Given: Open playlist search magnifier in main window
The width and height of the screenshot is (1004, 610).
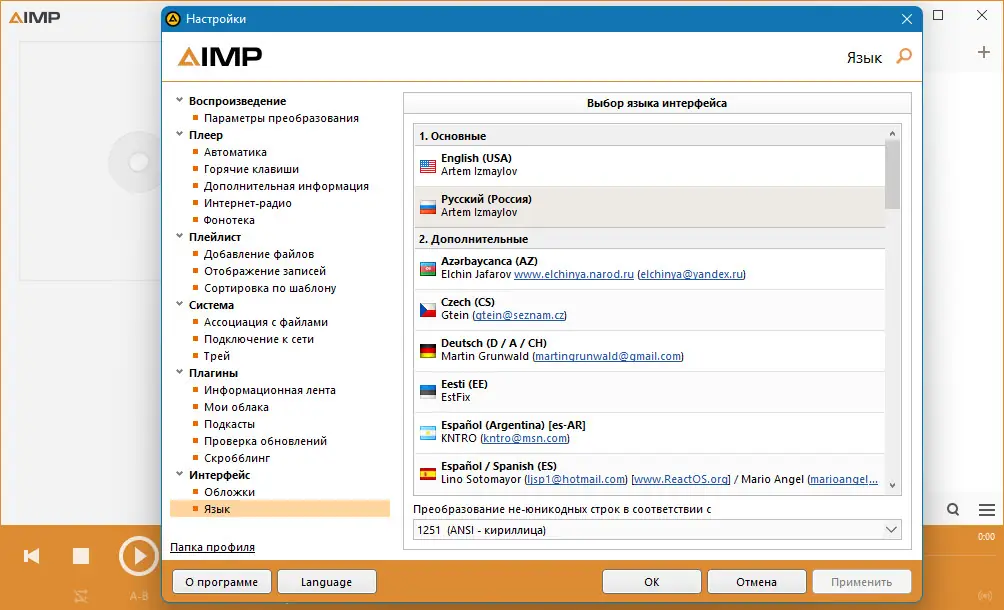Looking at the screenshot, I should 953,510.
